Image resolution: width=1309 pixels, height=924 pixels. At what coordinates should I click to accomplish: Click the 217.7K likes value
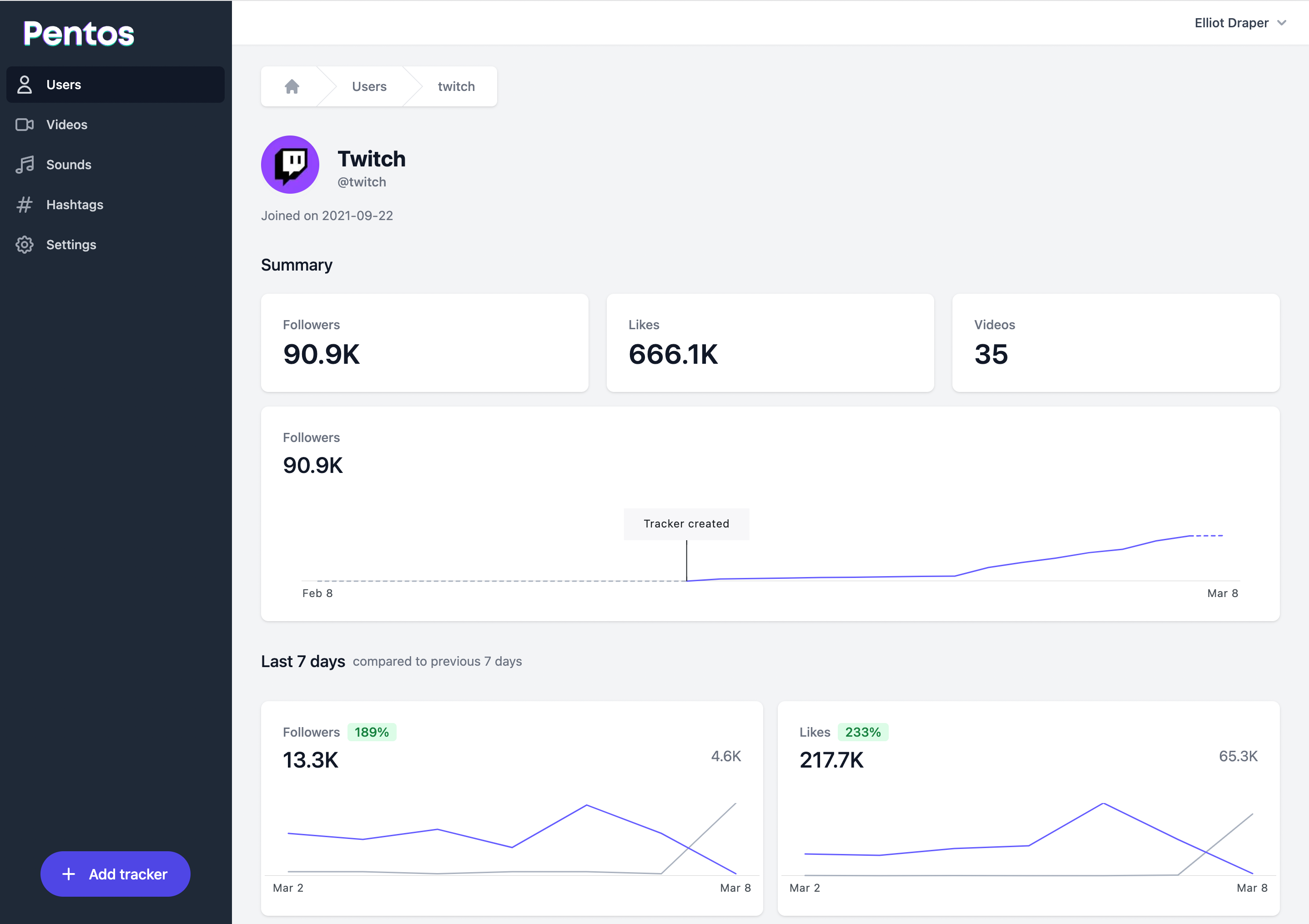pos(831,760)
